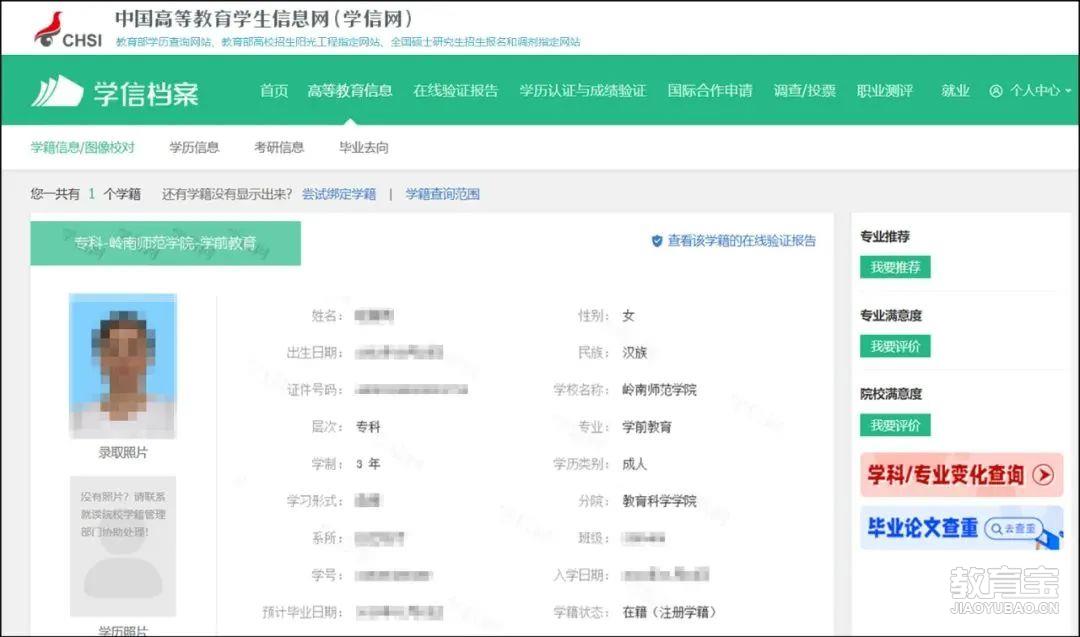Switch to the 毕业去向 tab
This screenshot has width=1080, height=637.
[x=364, y=147]
